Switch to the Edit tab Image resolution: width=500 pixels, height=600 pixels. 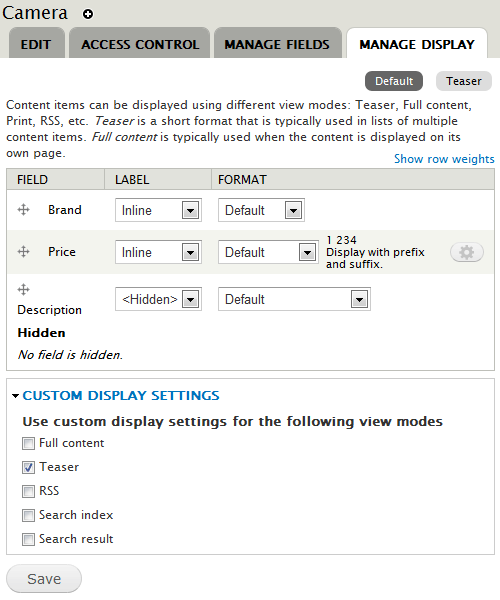pos(36,44)
